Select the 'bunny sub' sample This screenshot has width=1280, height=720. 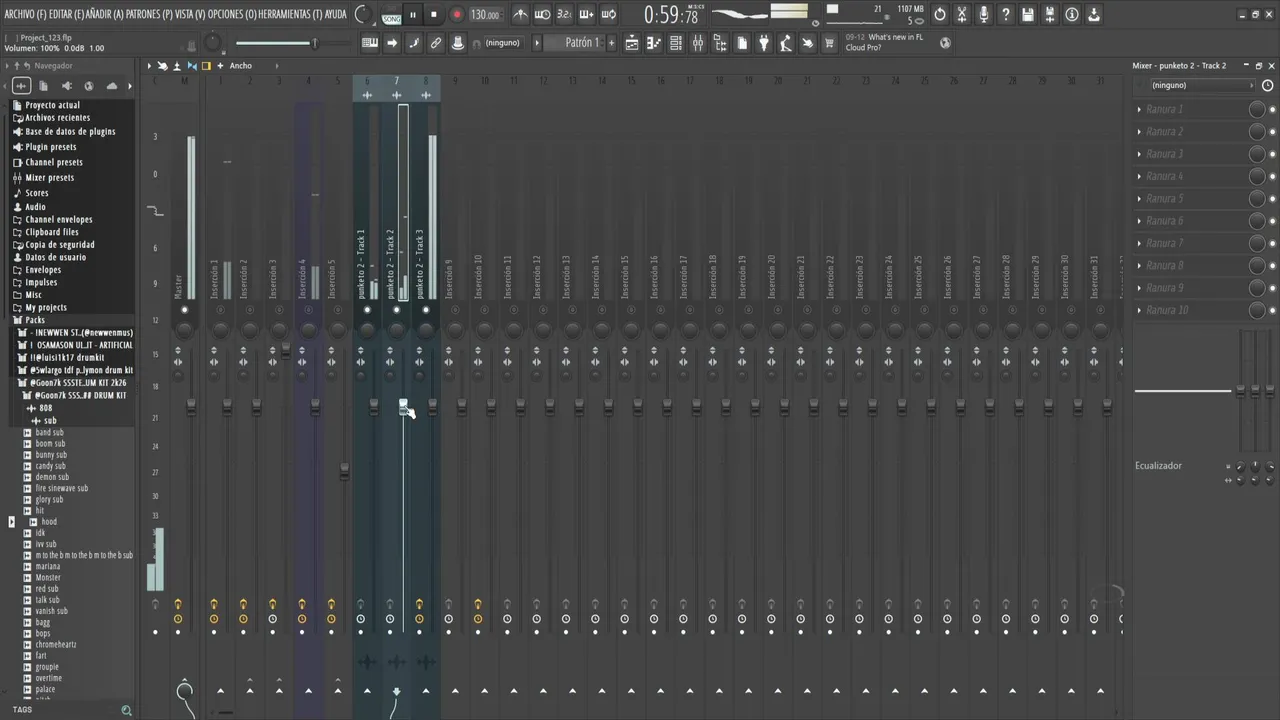[51, 455]
